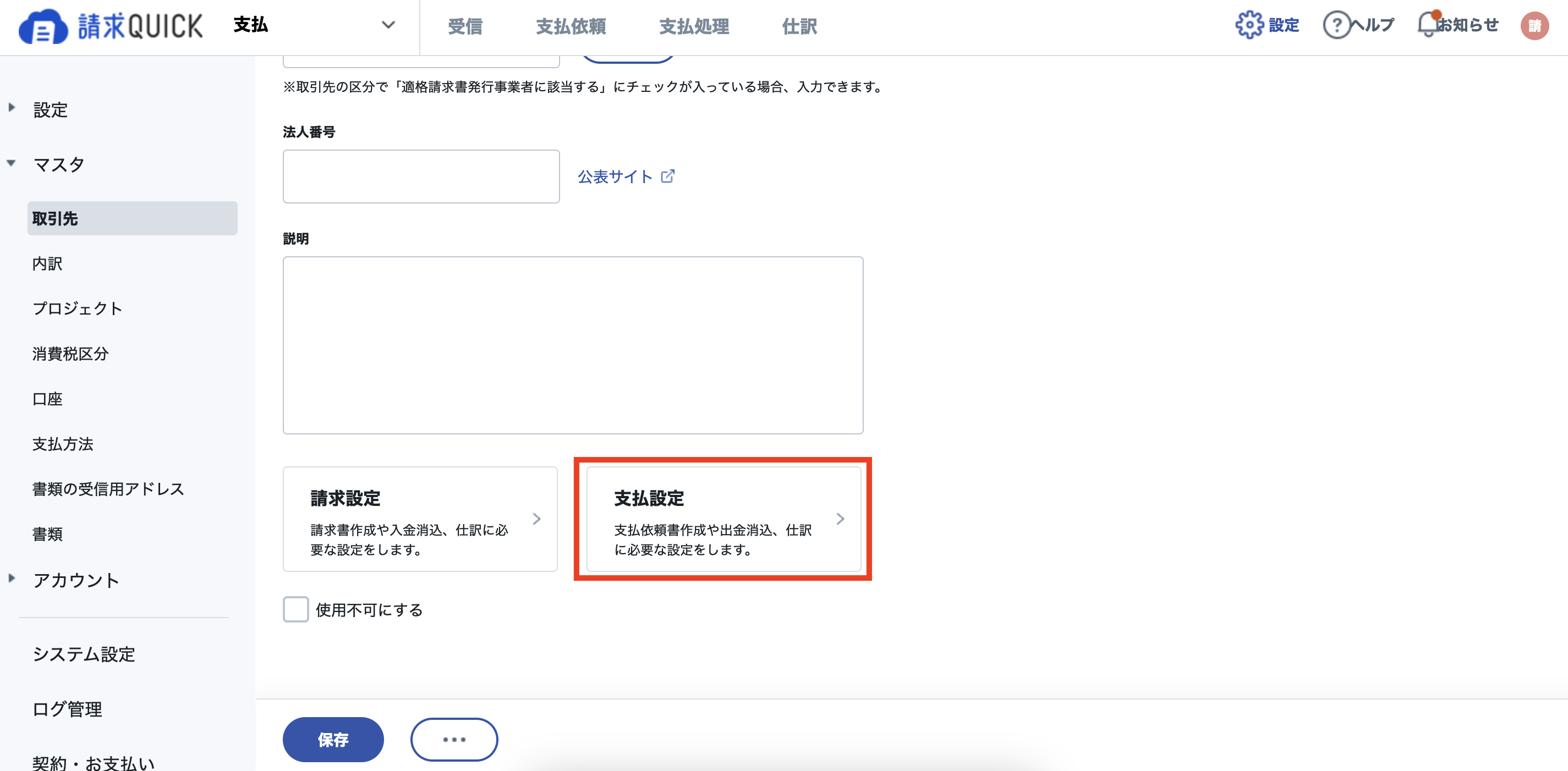Open the 請求設定 card
Screen dimensions: 1568x771
[420, 519]
